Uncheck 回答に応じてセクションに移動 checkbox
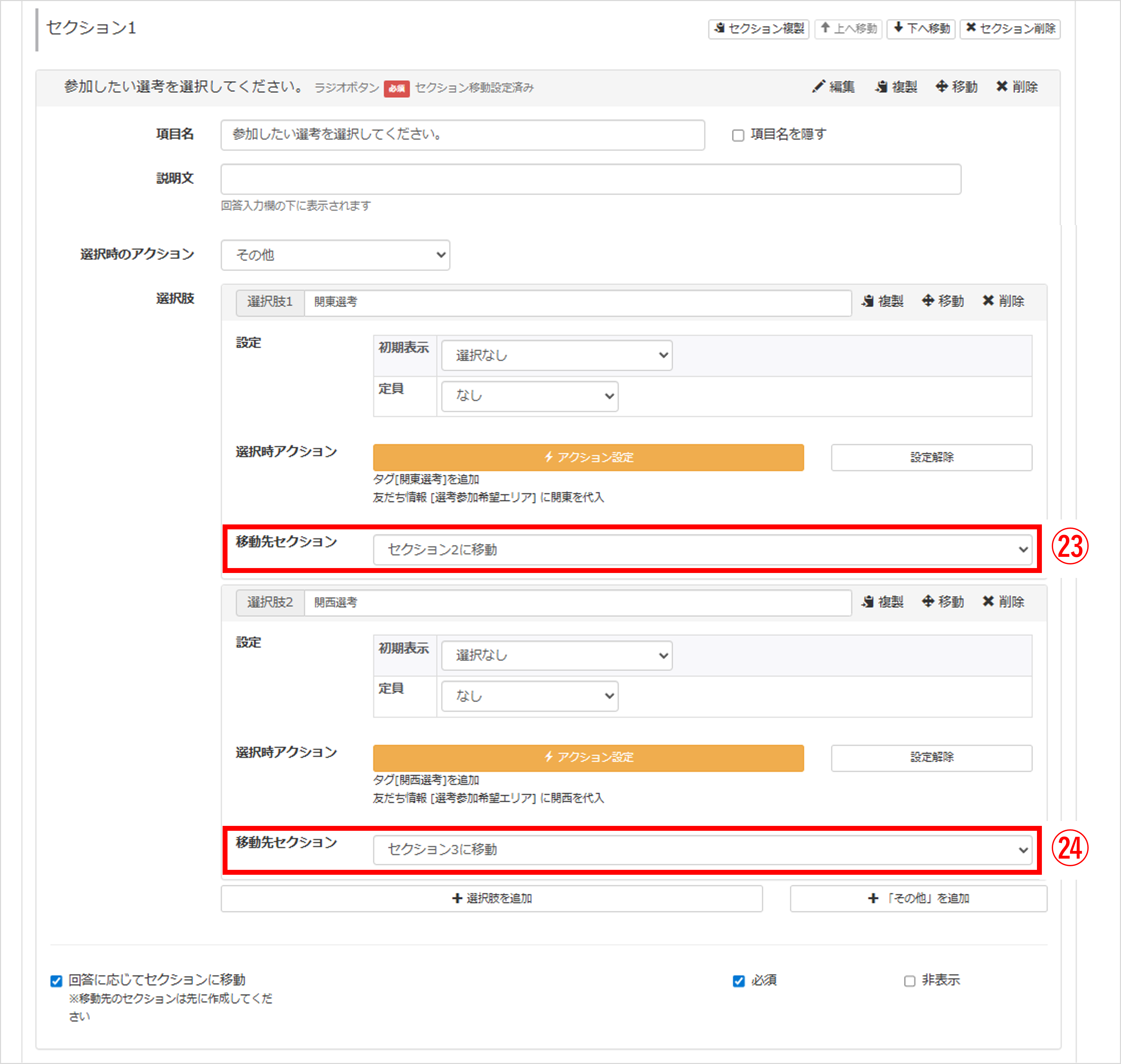The image size is (1121, 1064). [x=56, y=981]
